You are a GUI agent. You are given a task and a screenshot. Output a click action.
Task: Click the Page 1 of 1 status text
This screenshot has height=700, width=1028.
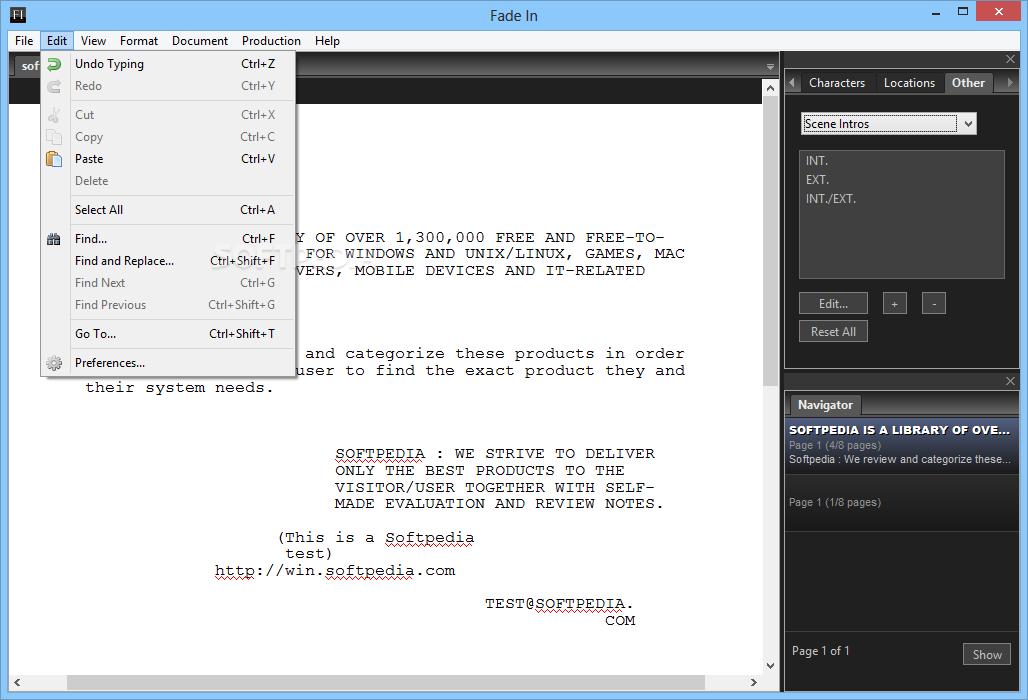click(820, 651)
